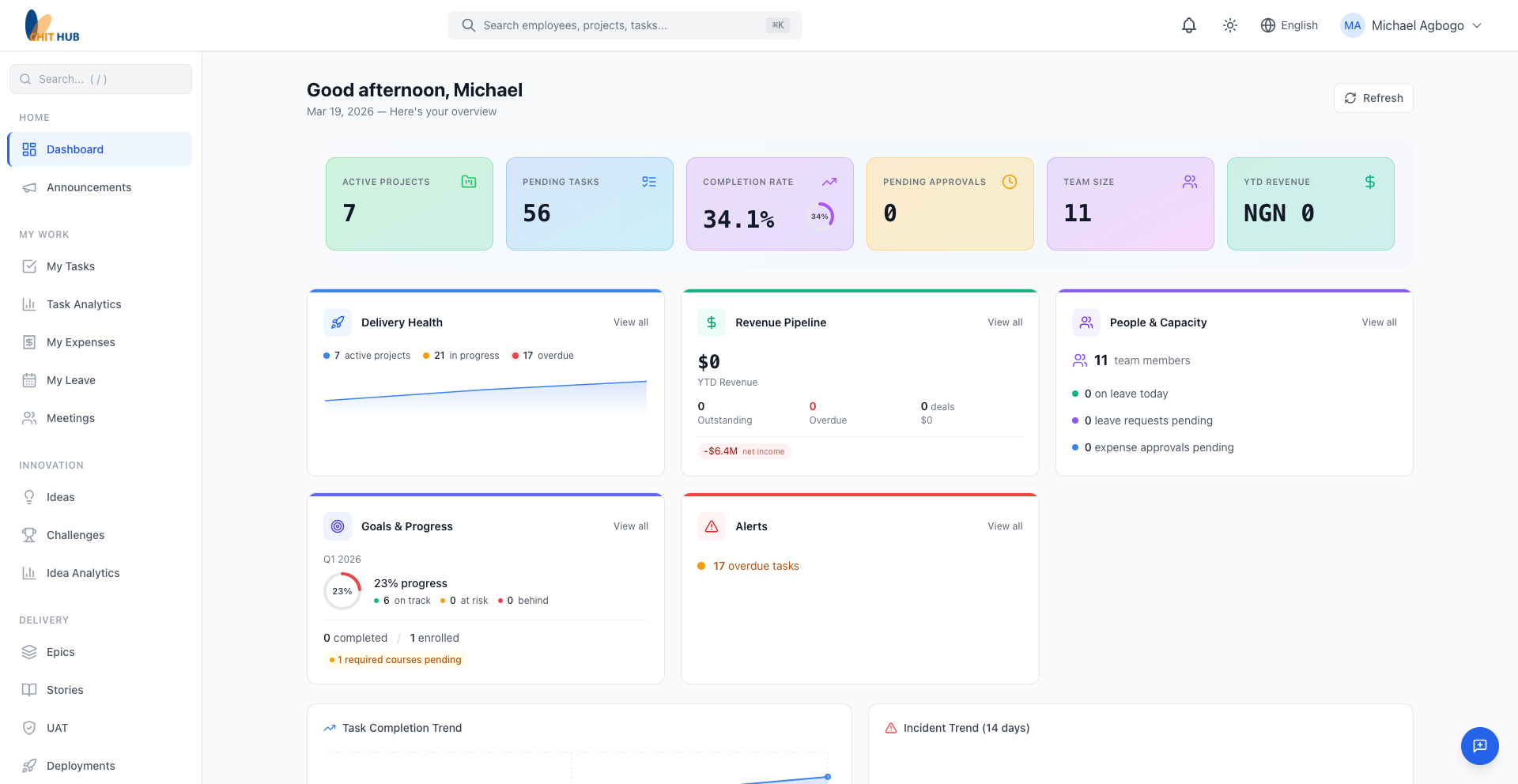Open the chat bubble in bottom right corner
Screen dimensions: 1518x784
(x=1479, y=745)
